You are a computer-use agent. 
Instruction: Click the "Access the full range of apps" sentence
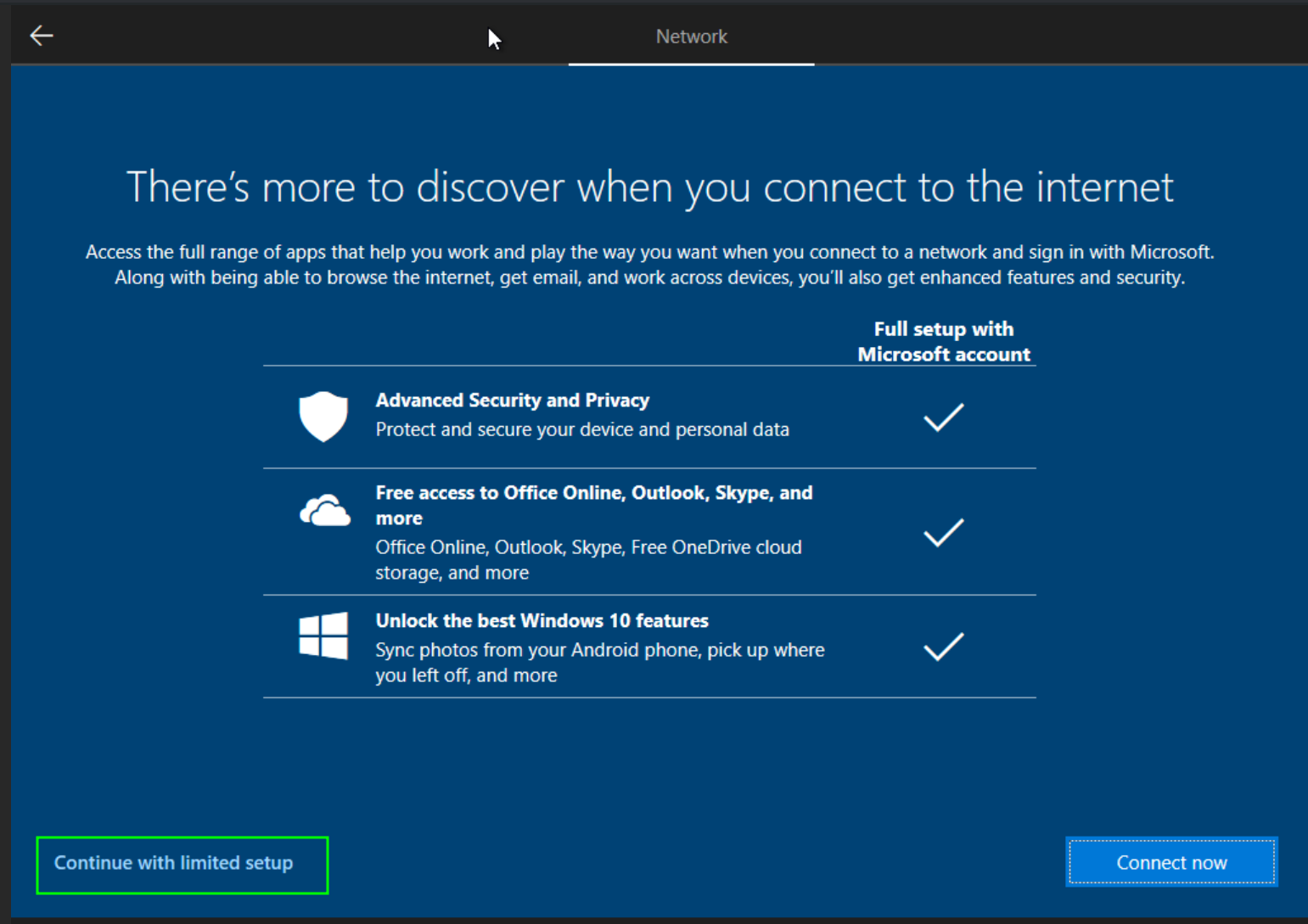[x=649, y=252]
